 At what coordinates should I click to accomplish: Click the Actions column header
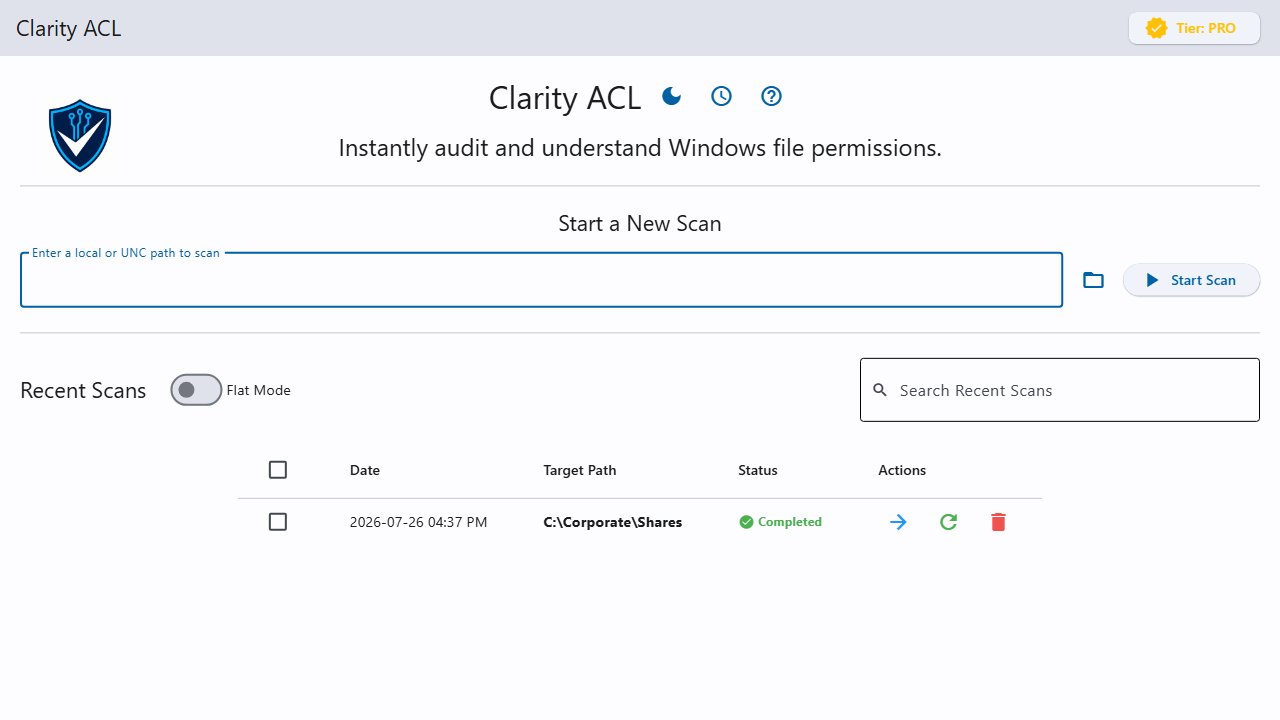tap(902, 470)
